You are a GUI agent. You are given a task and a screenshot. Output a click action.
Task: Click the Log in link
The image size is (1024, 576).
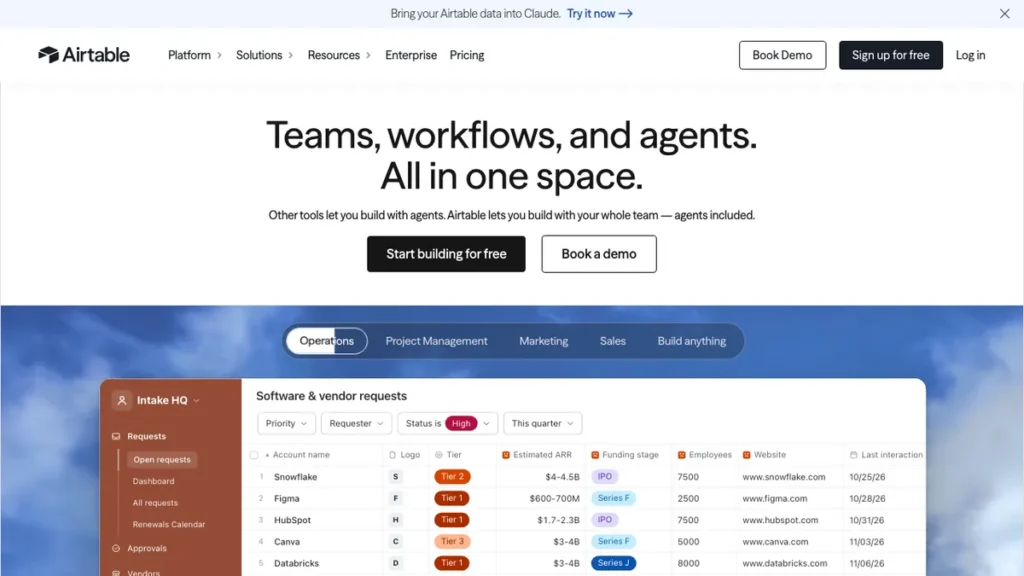[970, 55]
